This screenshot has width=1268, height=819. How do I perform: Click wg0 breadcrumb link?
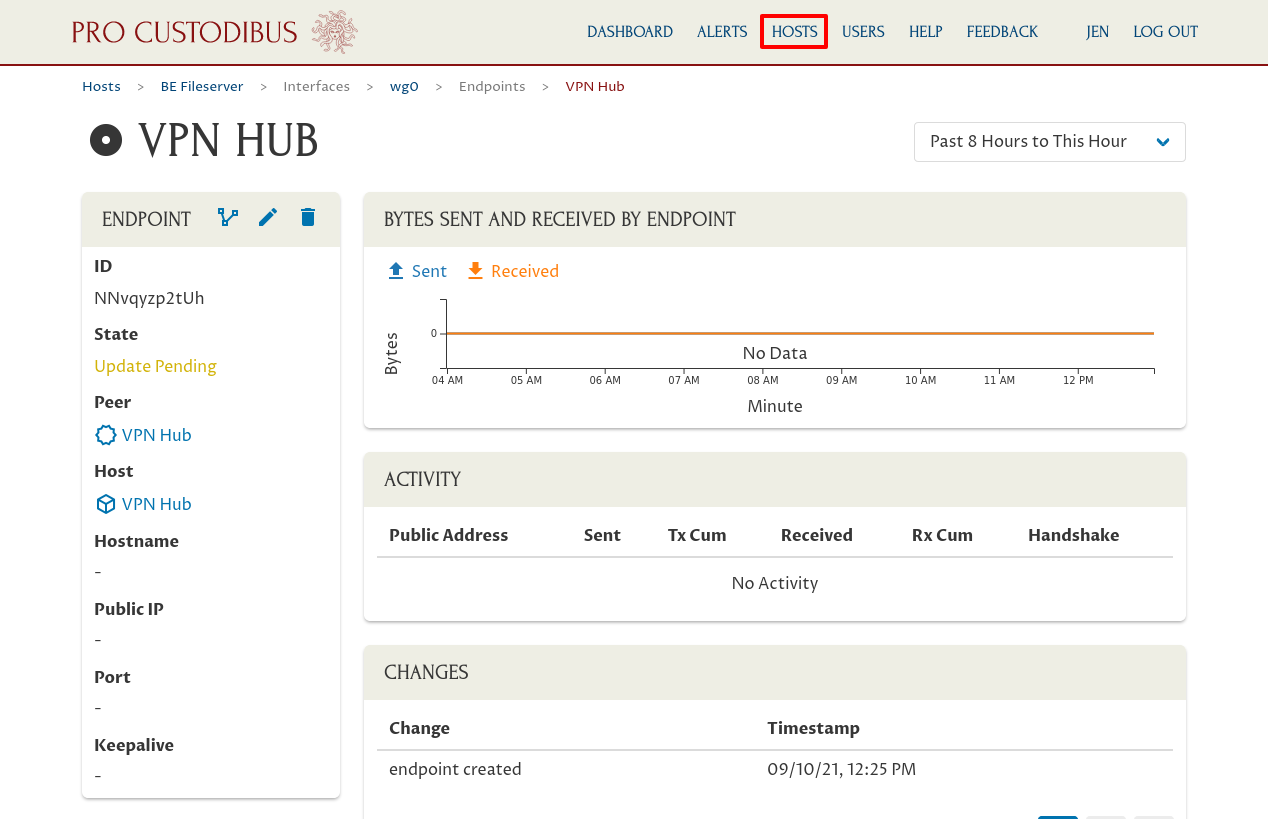(404, 87)
